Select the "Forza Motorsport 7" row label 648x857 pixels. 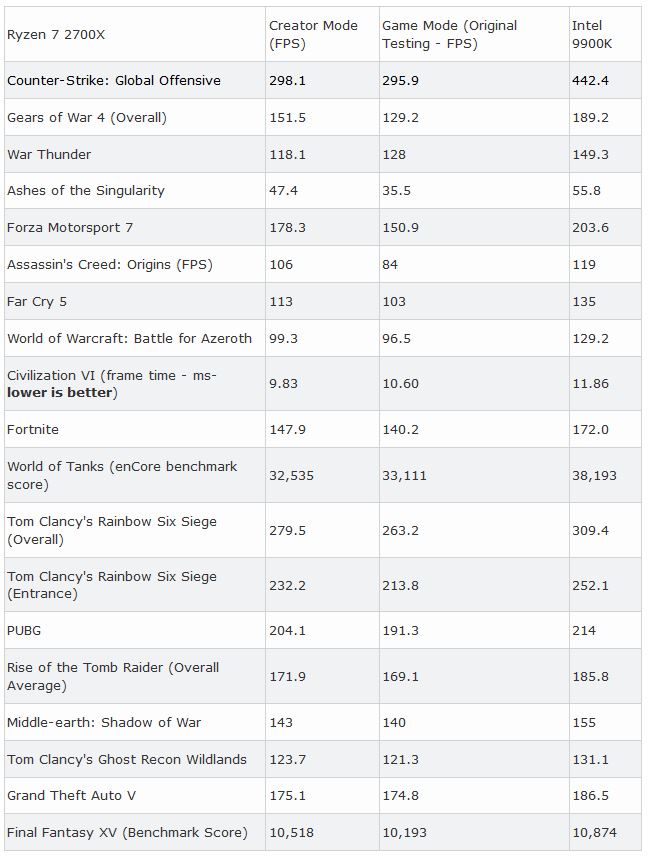[70, 227]
